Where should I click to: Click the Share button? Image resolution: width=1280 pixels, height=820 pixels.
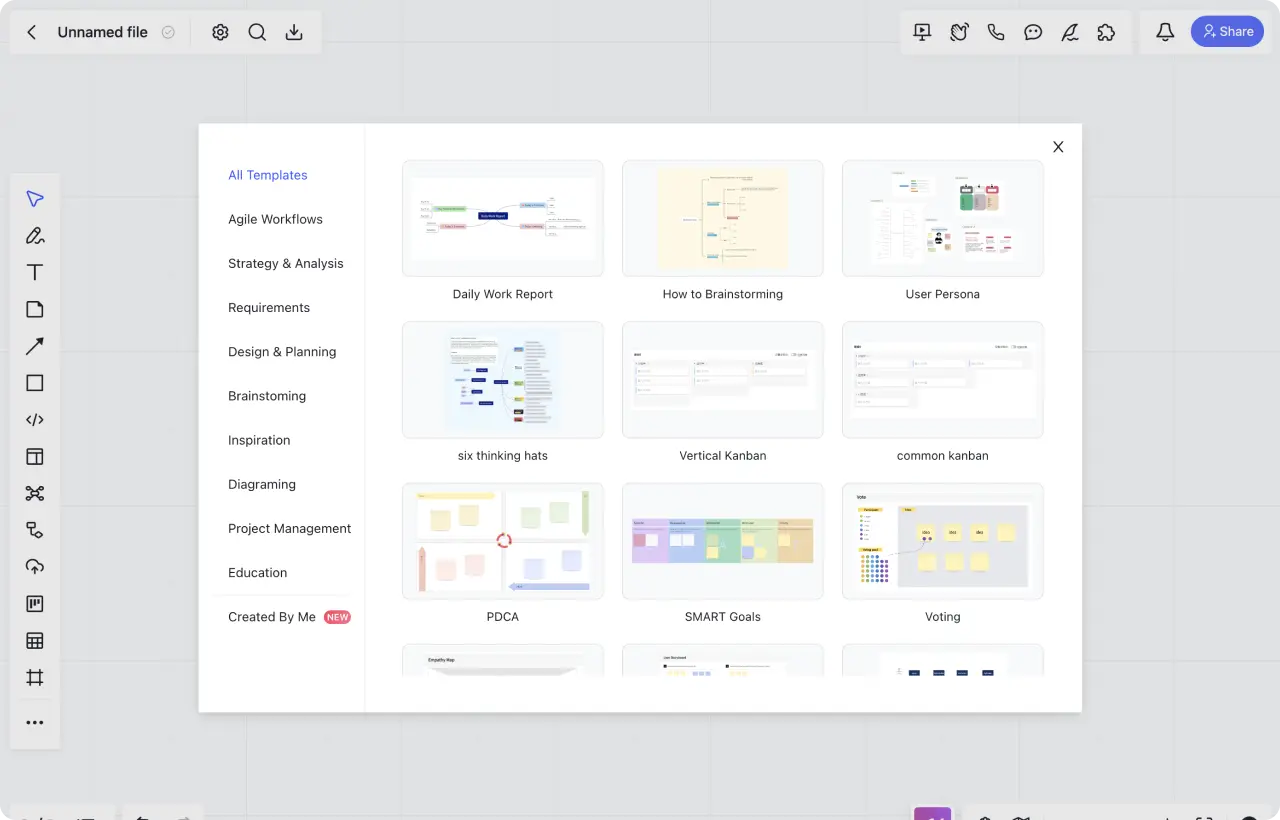coord(1227,32)
